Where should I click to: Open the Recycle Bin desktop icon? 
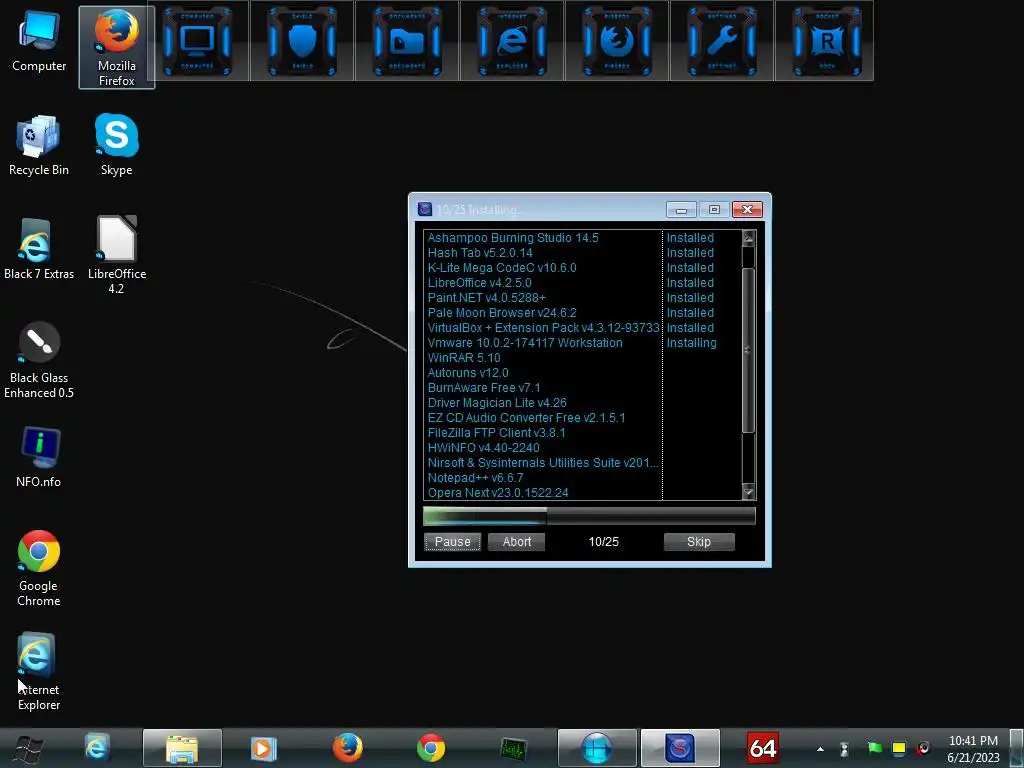39,146
